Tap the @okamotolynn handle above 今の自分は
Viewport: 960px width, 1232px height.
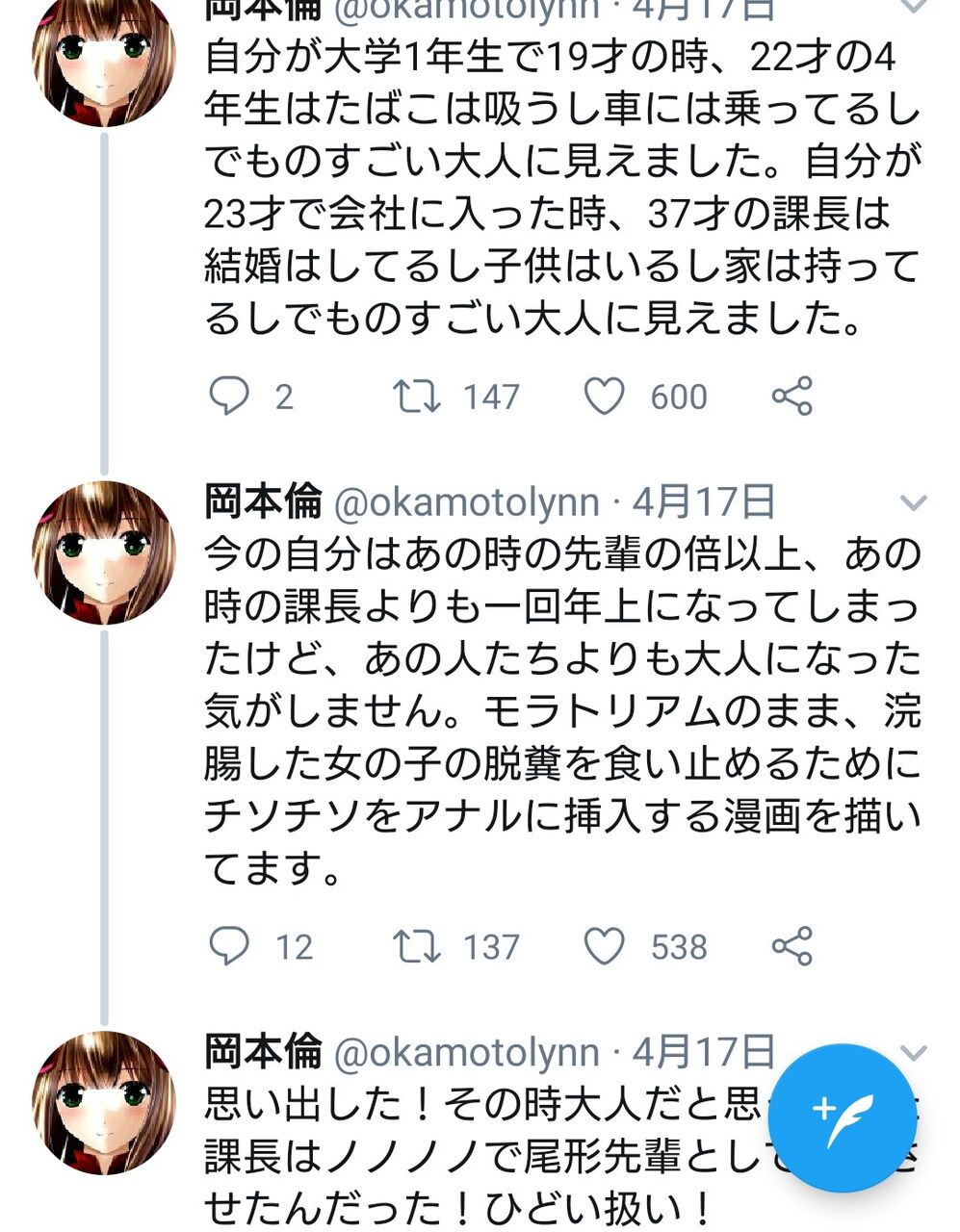(x=466, y=502)
